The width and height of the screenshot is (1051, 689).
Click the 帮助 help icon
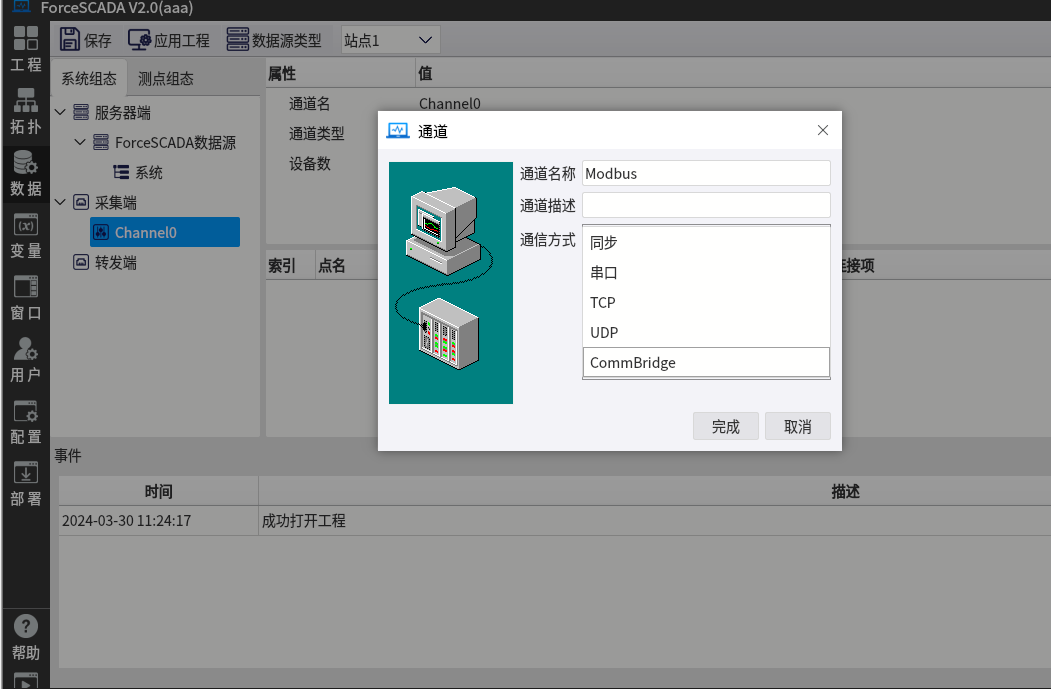pyautogui.click(x=26, y=637)
